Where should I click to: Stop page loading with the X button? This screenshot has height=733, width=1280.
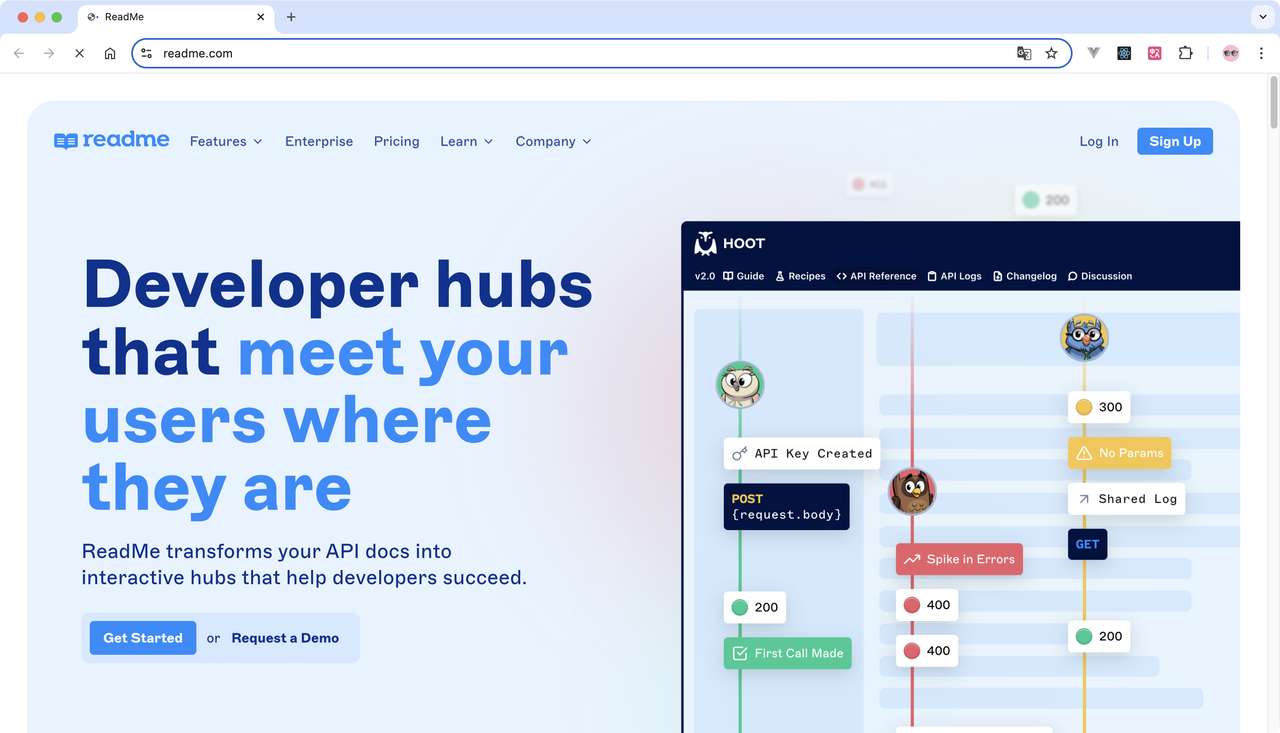tap(80, 53)
